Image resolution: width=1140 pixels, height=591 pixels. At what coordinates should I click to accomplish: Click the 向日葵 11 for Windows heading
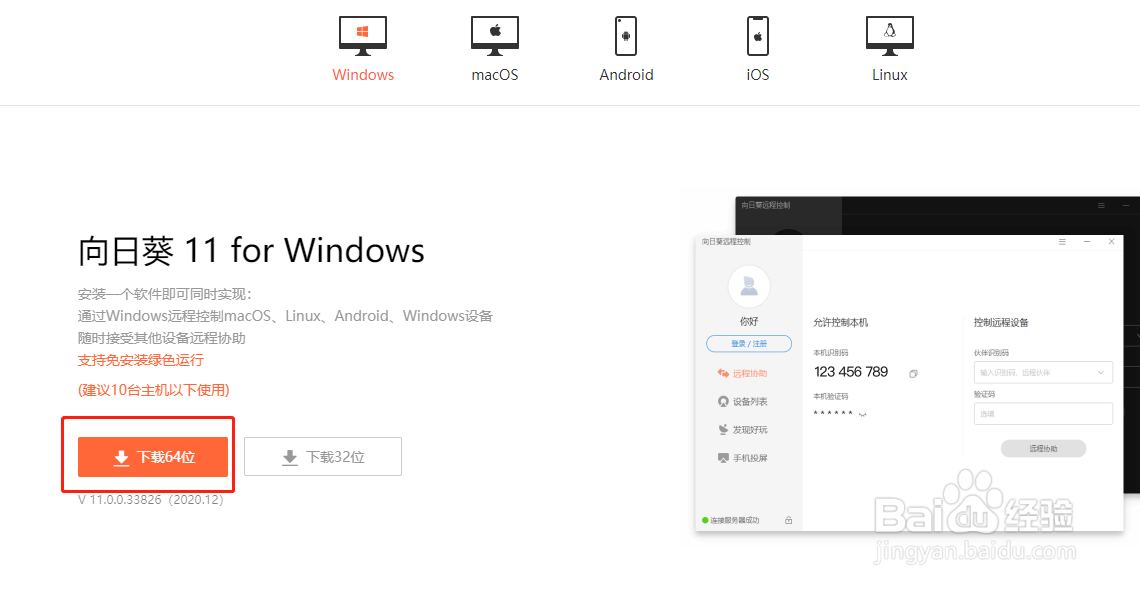pos(251,251)
